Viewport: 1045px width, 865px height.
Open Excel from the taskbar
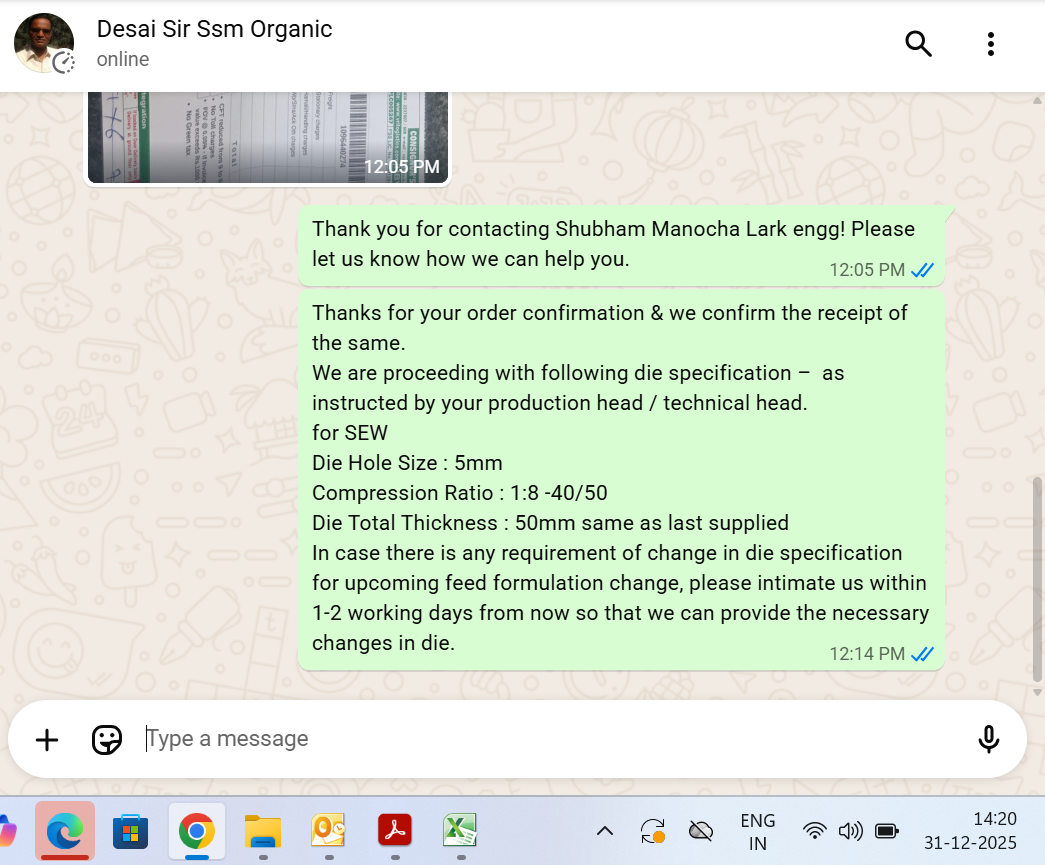point(459,830)
